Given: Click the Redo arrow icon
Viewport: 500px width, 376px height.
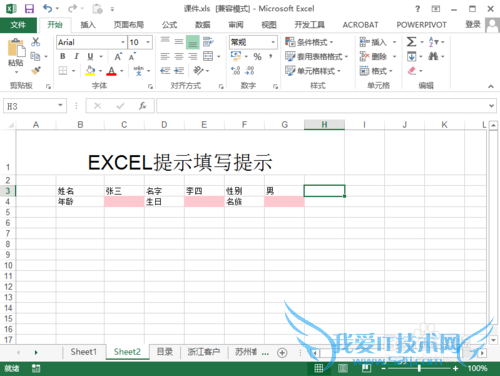Looking at the screenshot, I should pos(72,9).
